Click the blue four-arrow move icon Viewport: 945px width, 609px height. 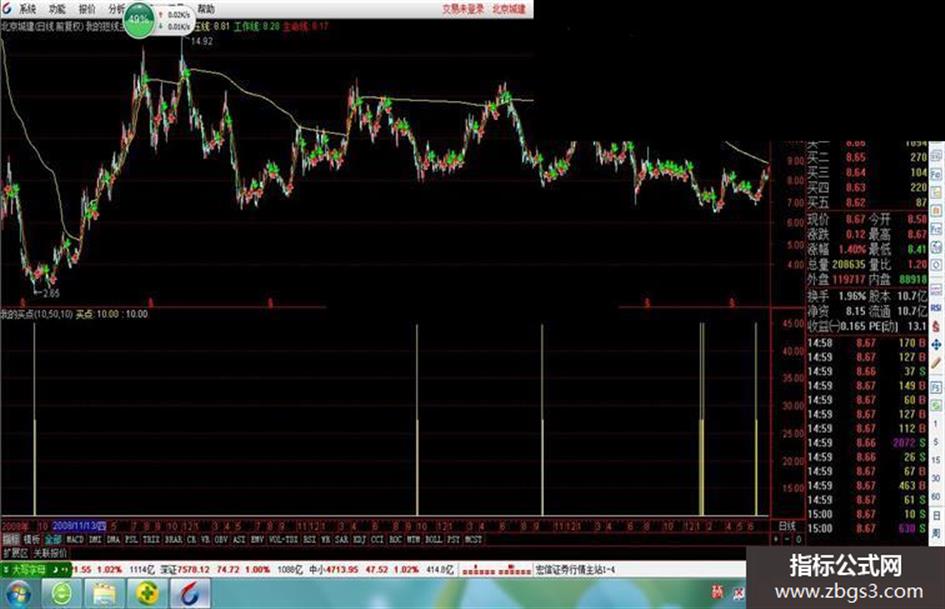tap(937, 345)
